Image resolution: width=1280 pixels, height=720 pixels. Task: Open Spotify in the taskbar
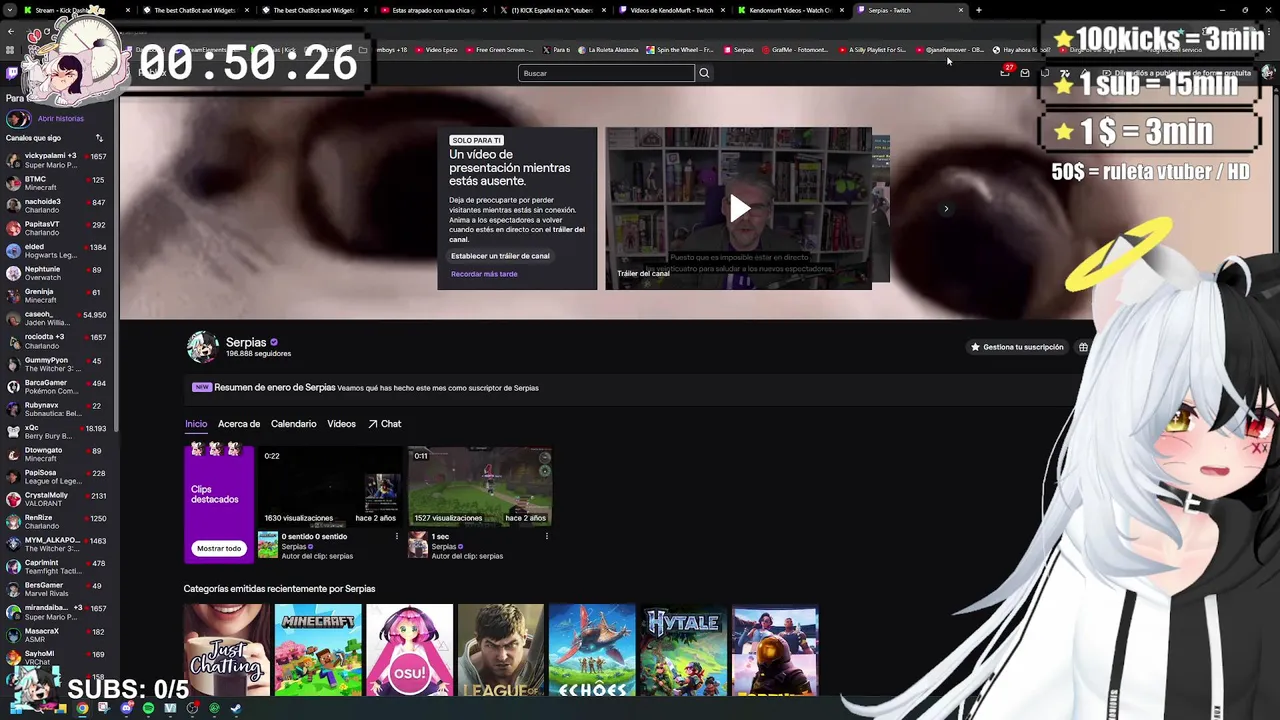148,709
